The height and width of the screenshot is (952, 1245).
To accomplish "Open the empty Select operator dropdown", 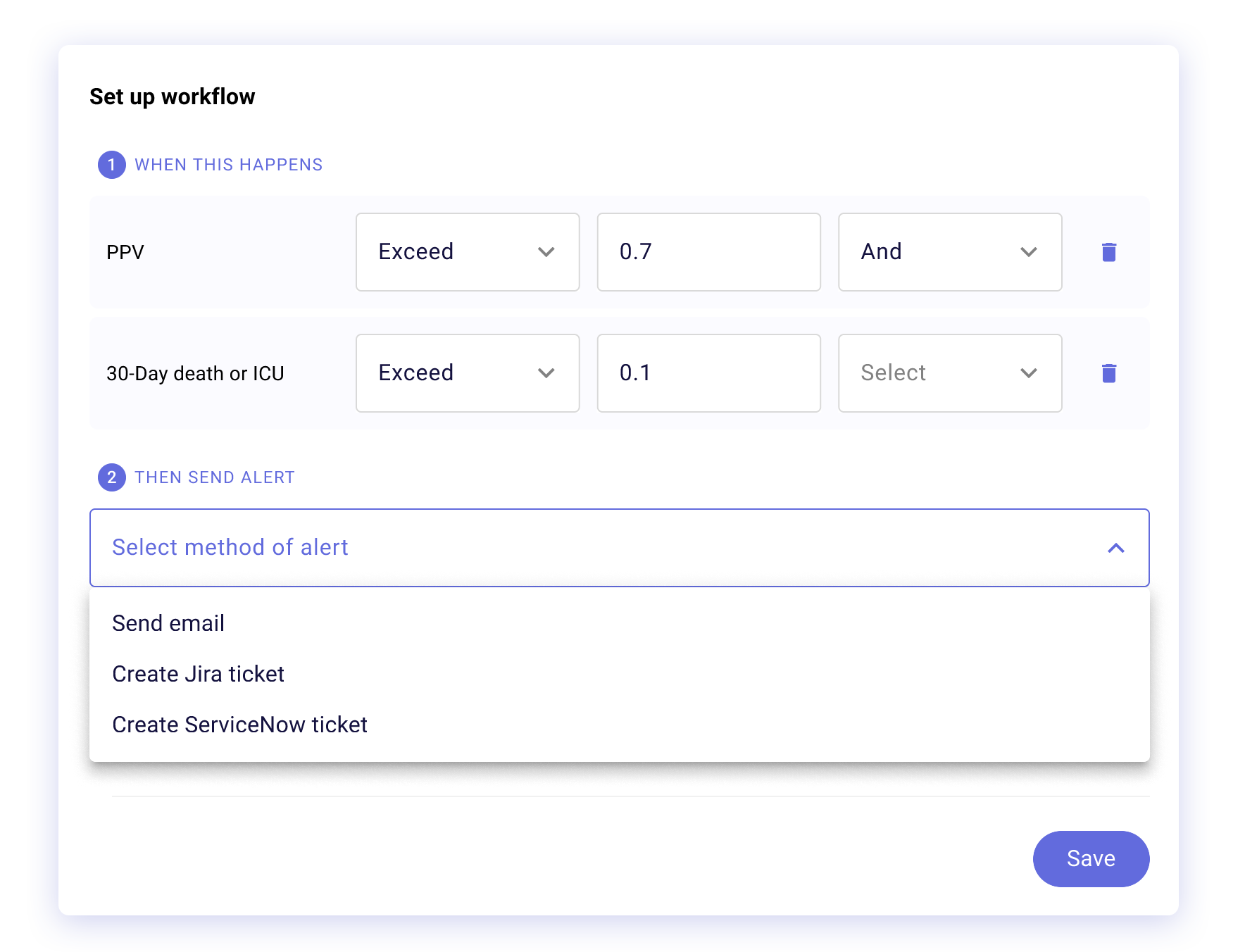I will coord(949,373).
